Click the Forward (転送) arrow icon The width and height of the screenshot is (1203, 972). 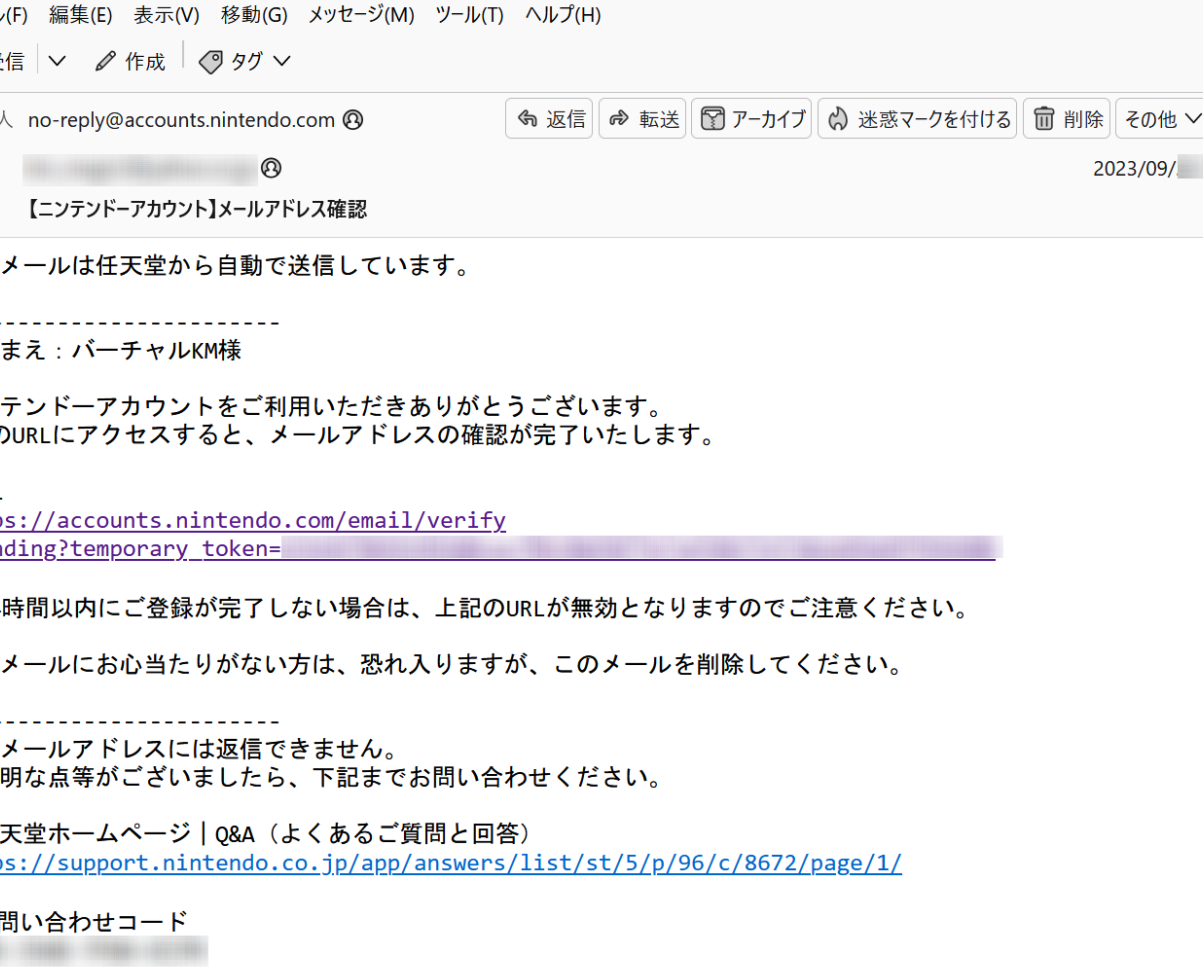(619, 119)
